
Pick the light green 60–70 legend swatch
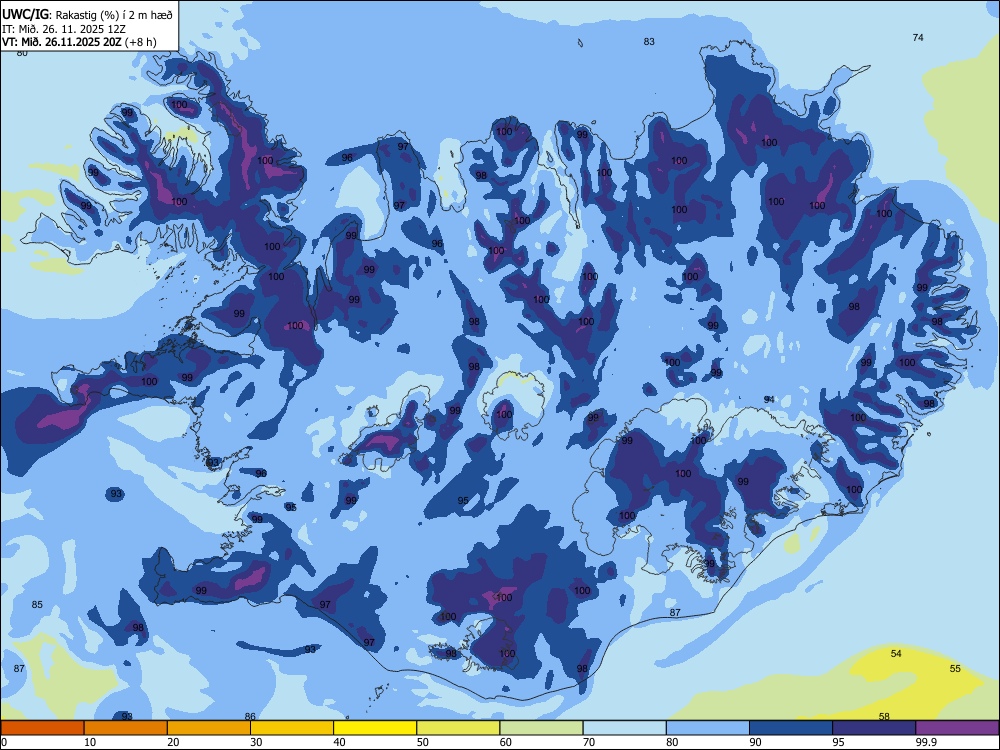(x=541, y=728)
